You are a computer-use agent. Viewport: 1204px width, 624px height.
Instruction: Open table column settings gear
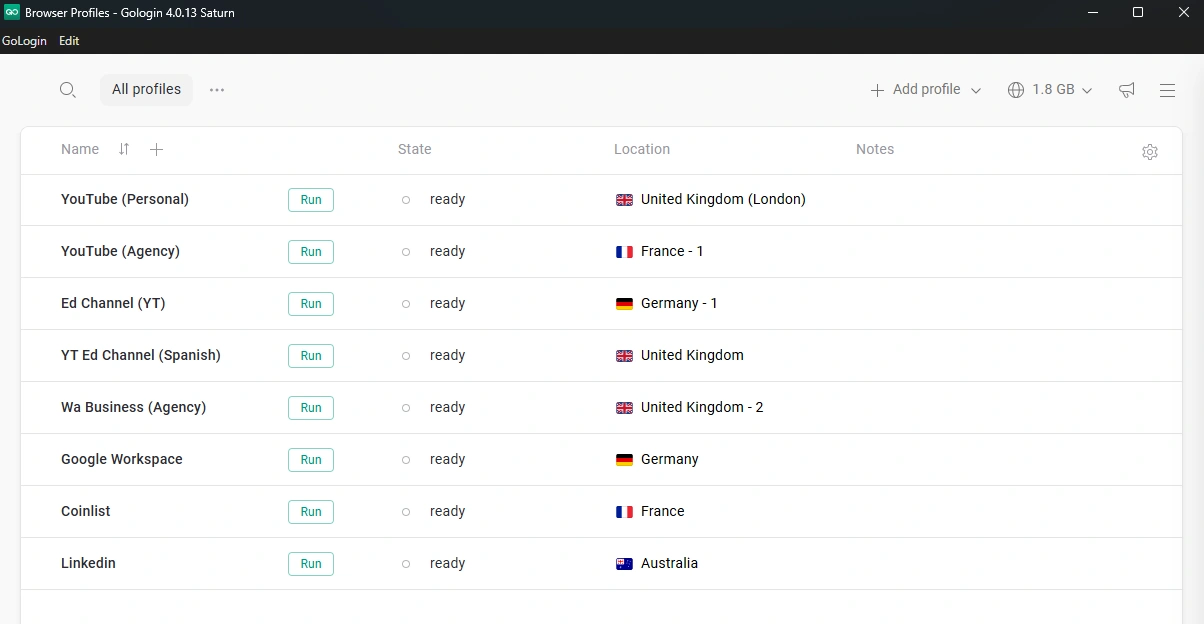tap(1150, 152)
